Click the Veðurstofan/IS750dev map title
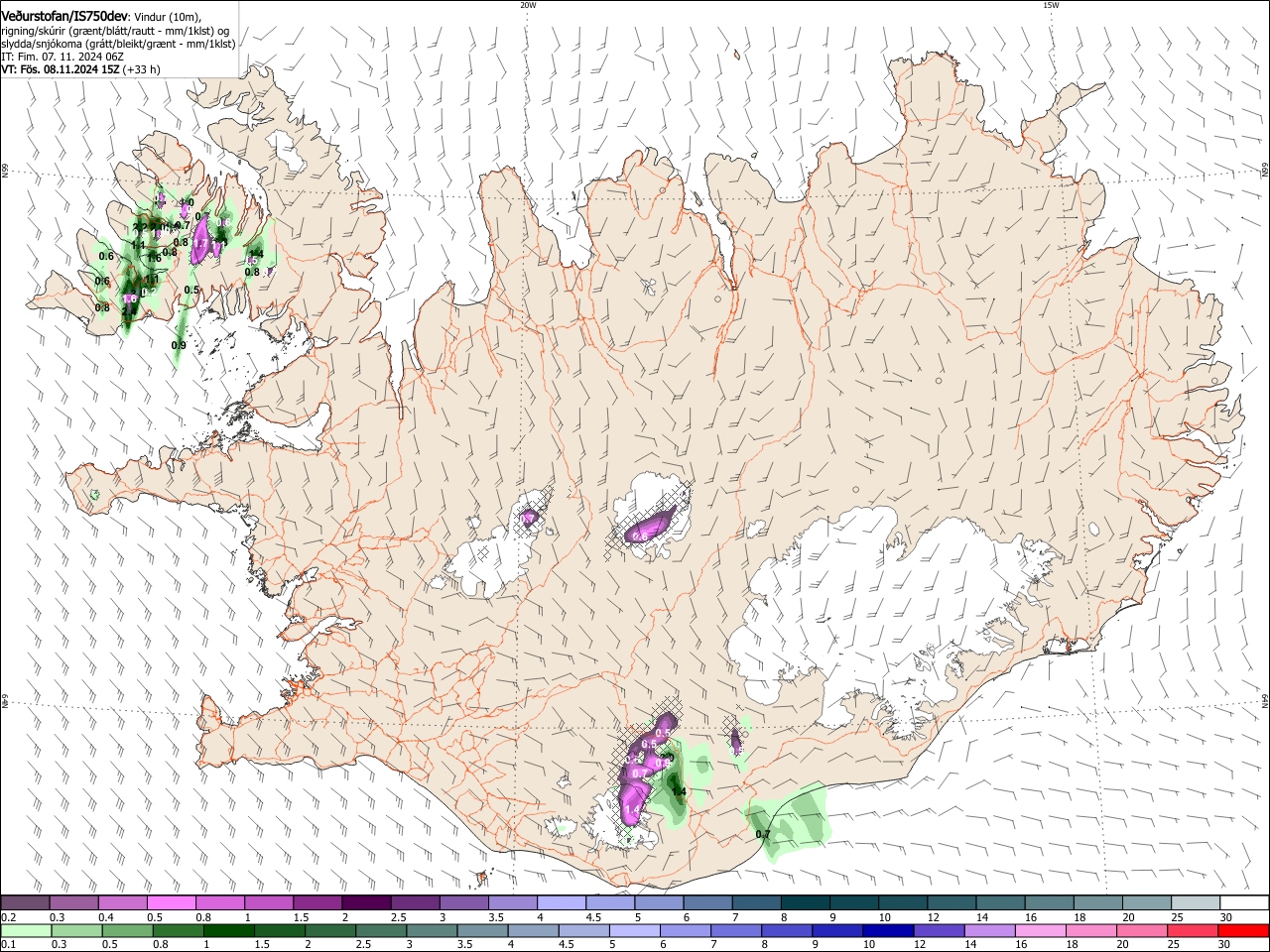 (x=65, y=17)
